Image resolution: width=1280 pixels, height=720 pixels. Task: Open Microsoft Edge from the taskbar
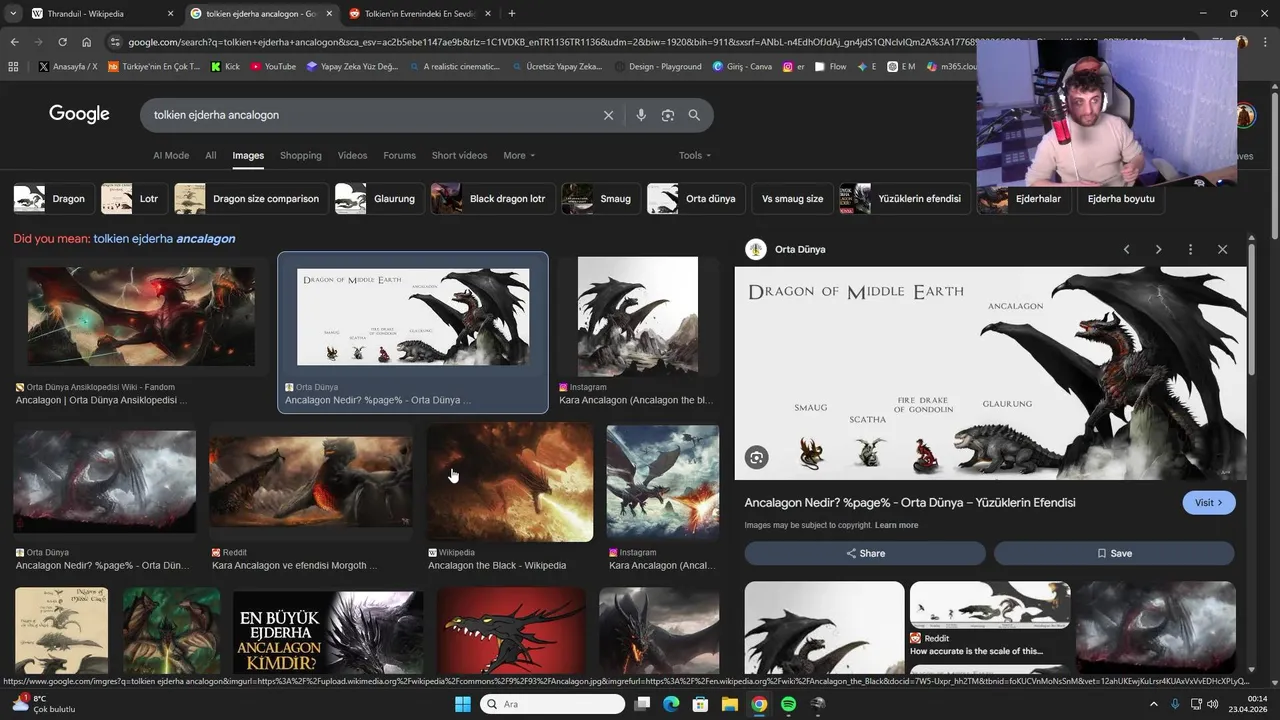click(x=671, y=704)
